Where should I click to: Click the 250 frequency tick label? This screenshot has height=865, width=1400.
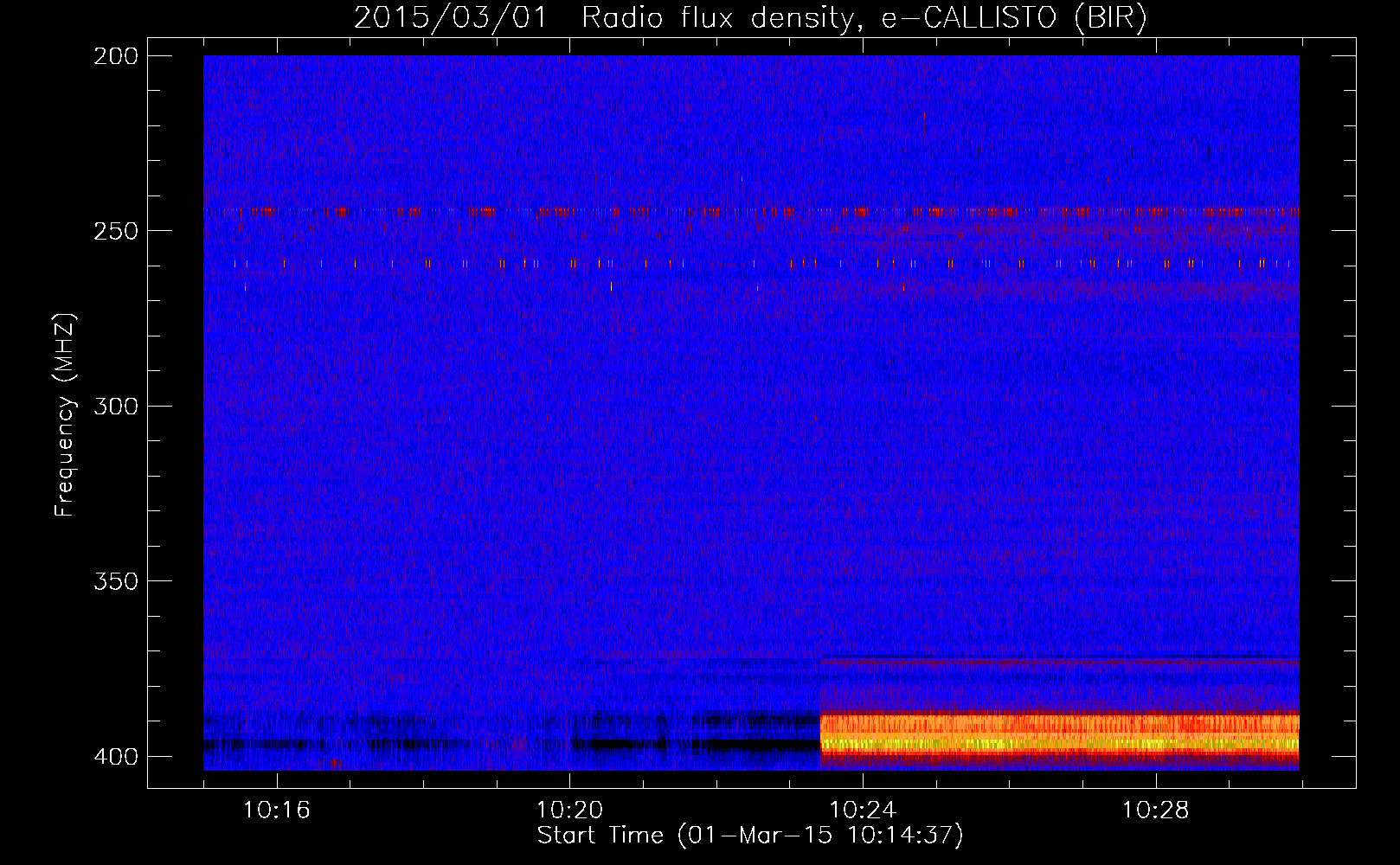116,231
